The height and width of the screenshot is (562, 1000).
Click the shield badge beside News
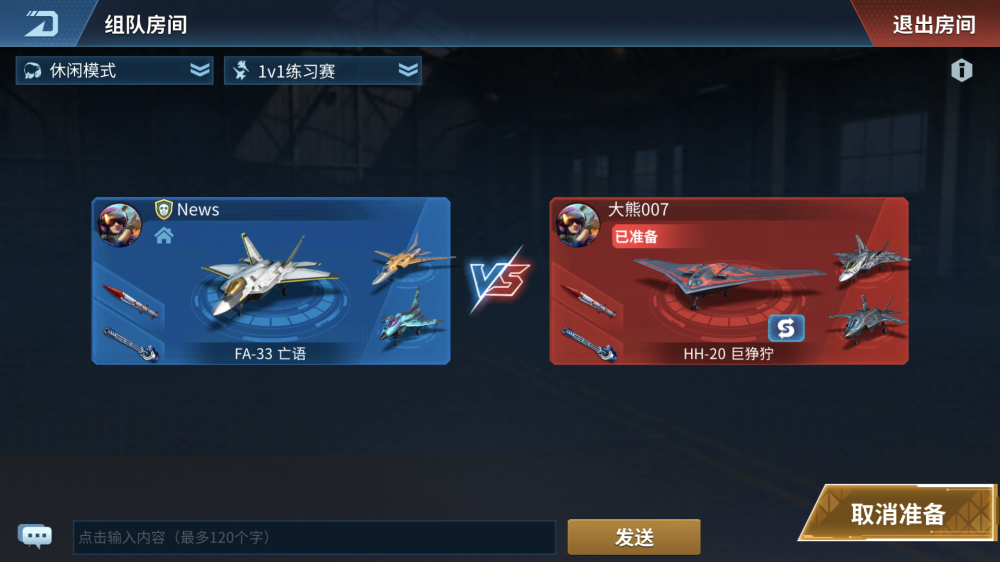pyautogui.click(x=164, y=209)
